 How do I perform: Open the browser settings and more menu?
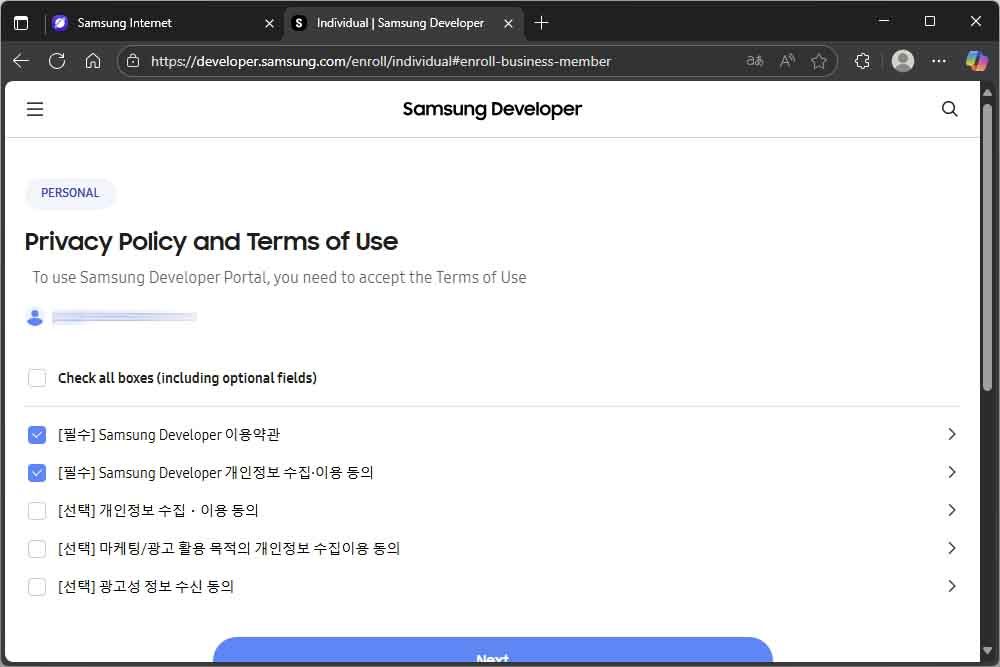click(x=939, y=61)
